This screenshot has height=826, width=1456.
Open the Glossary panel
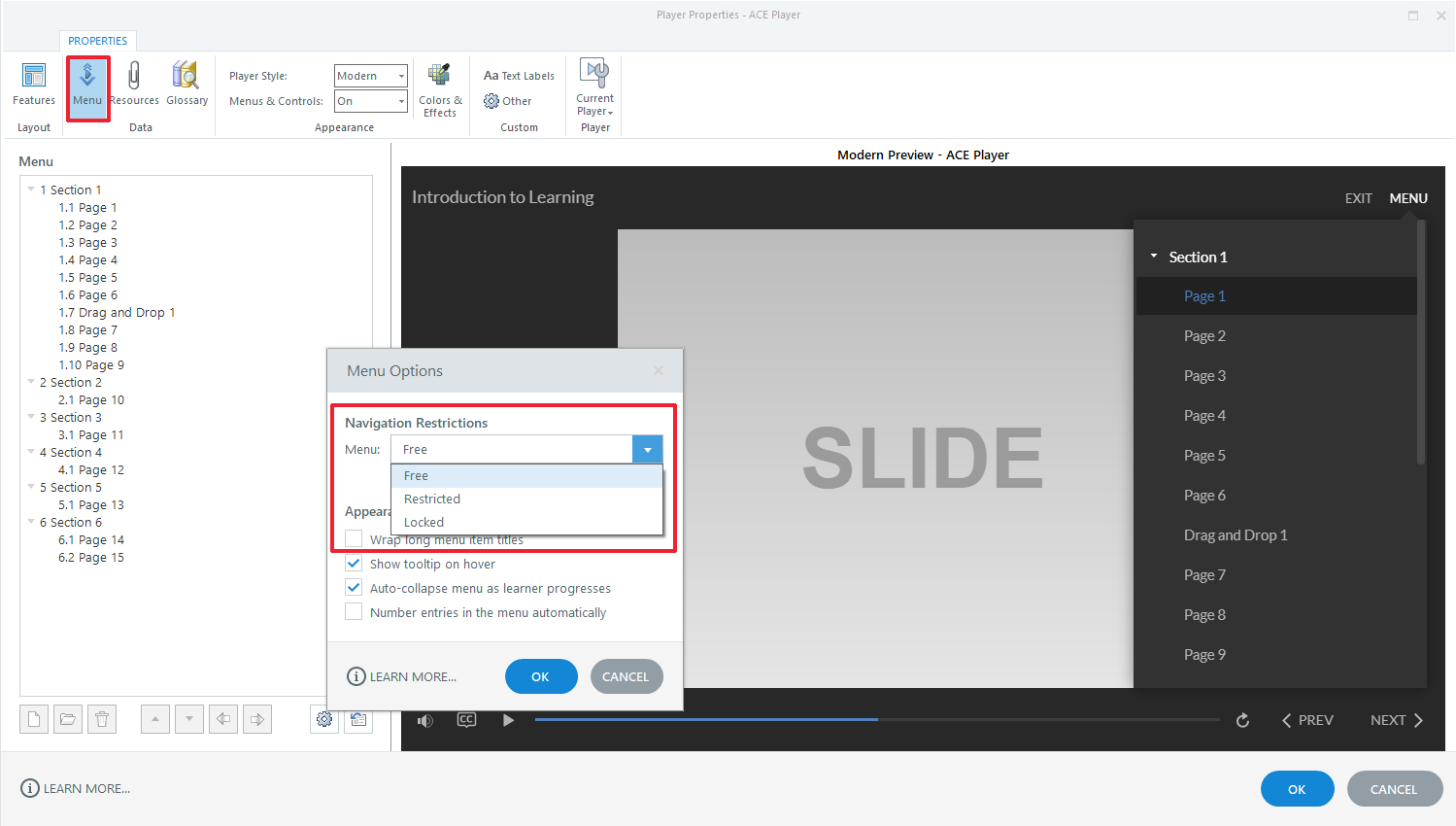click(x=186, y=86)
